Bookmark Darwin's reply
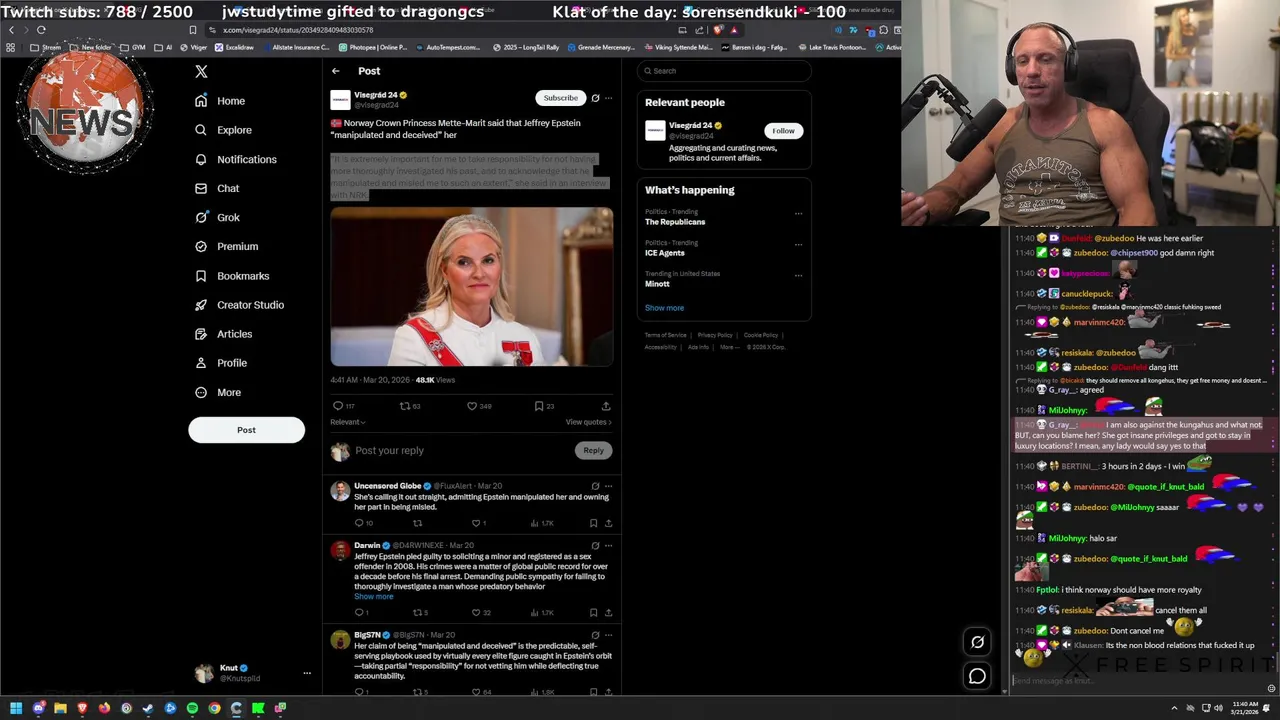The image size is (1280, 720). coord(593,613)
